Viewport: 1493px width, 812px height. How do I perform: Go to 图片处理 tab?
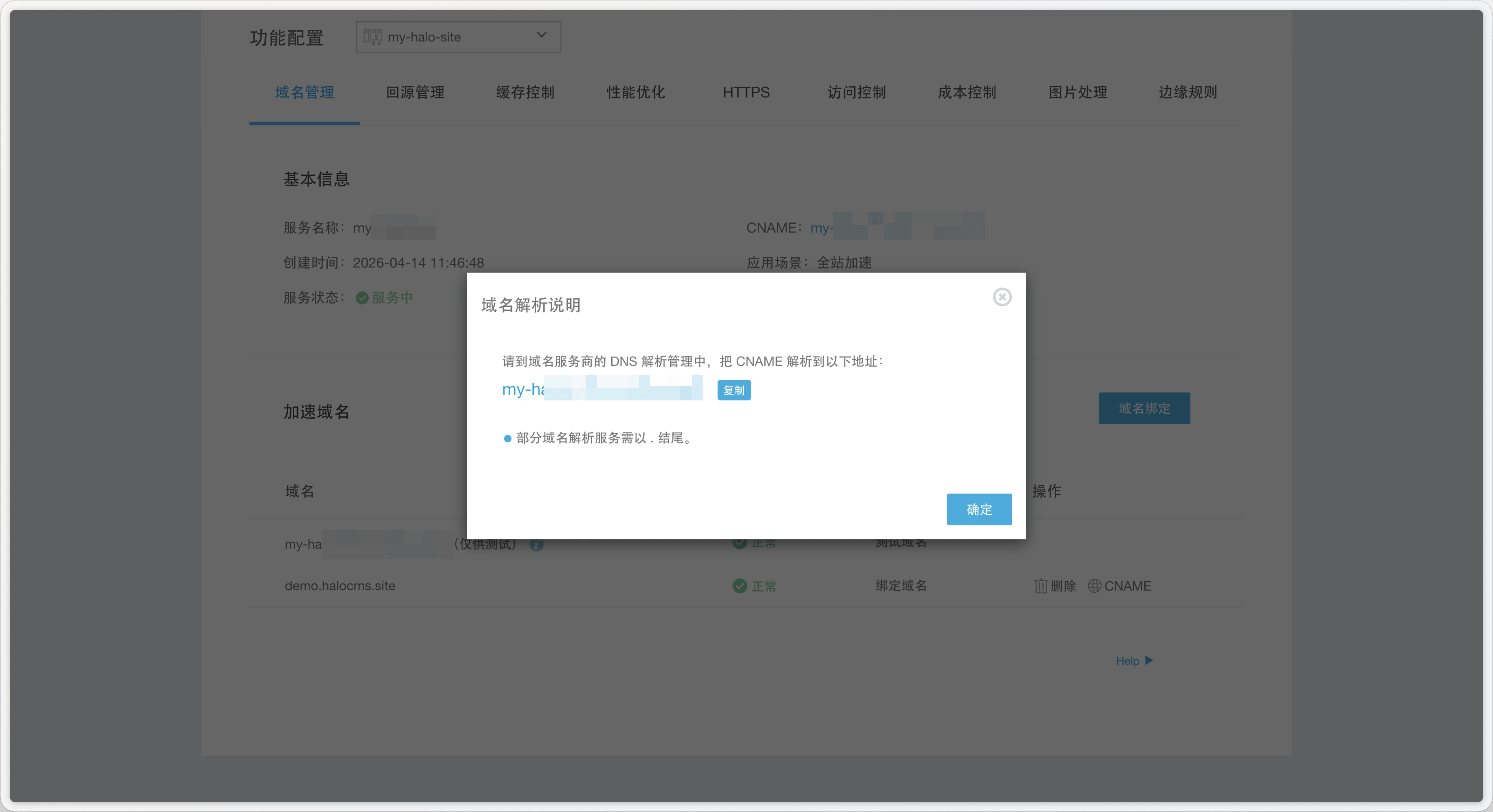1078,92
